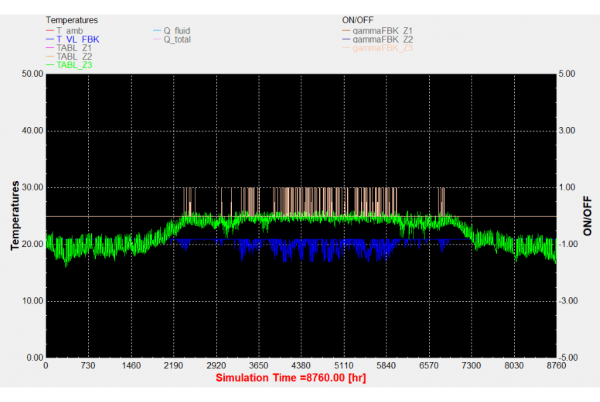Click the vertical Temperatures left axis title
600x402 pixels.
point(16,215)
